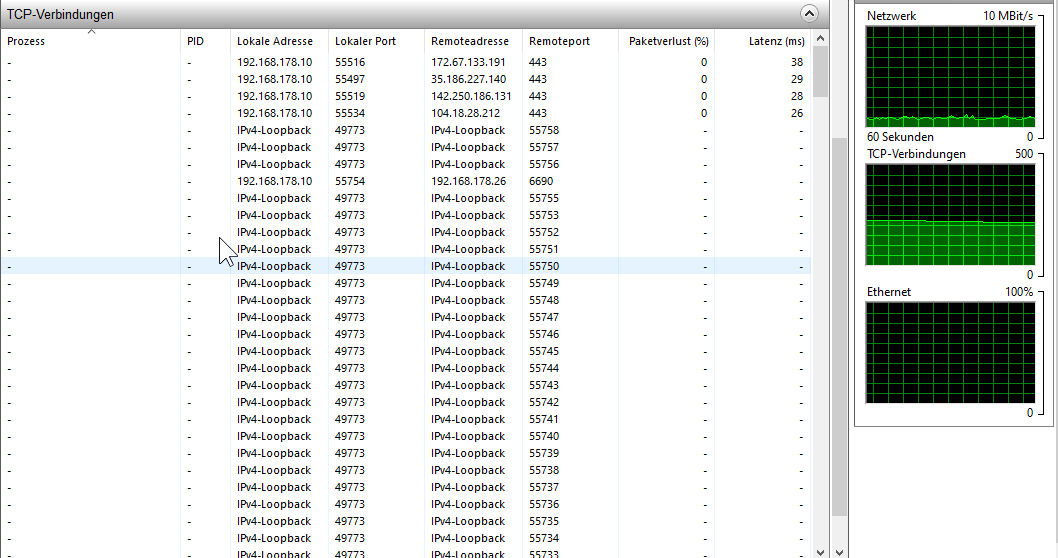Click local port 55754 cell

[350, 181]
